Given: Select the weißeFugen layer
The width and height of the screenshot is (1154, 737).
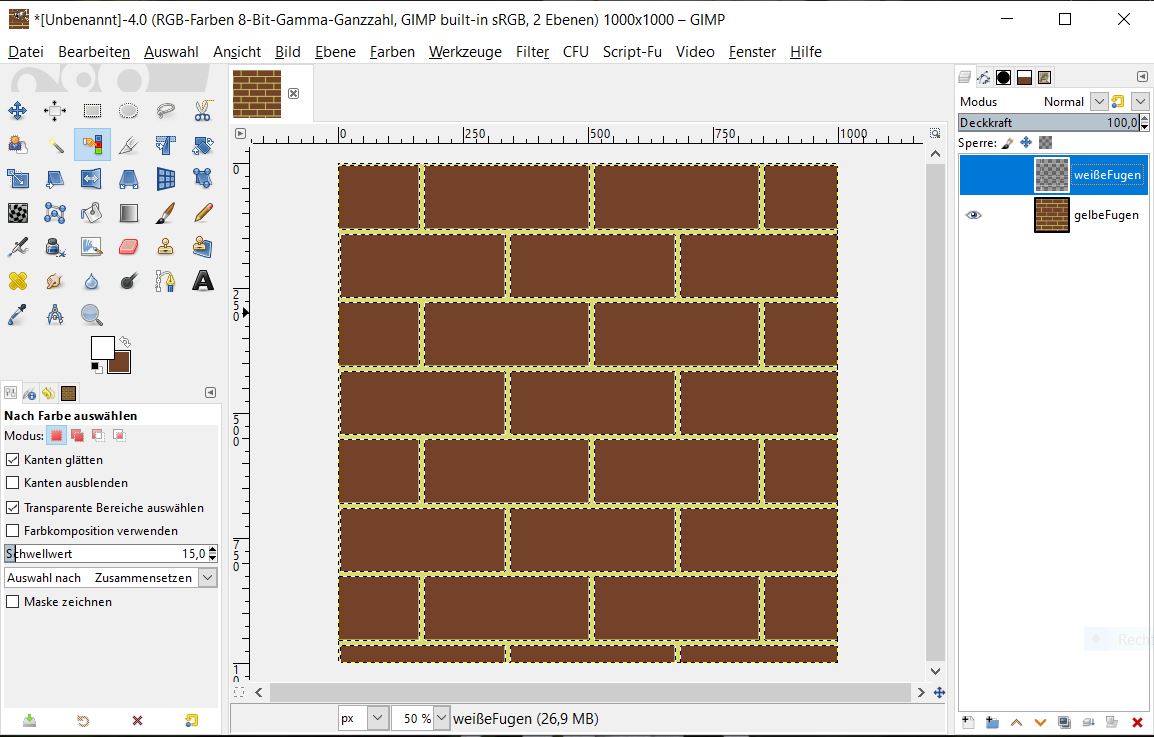Looking at the screenshot, I should pos(1053,174).
